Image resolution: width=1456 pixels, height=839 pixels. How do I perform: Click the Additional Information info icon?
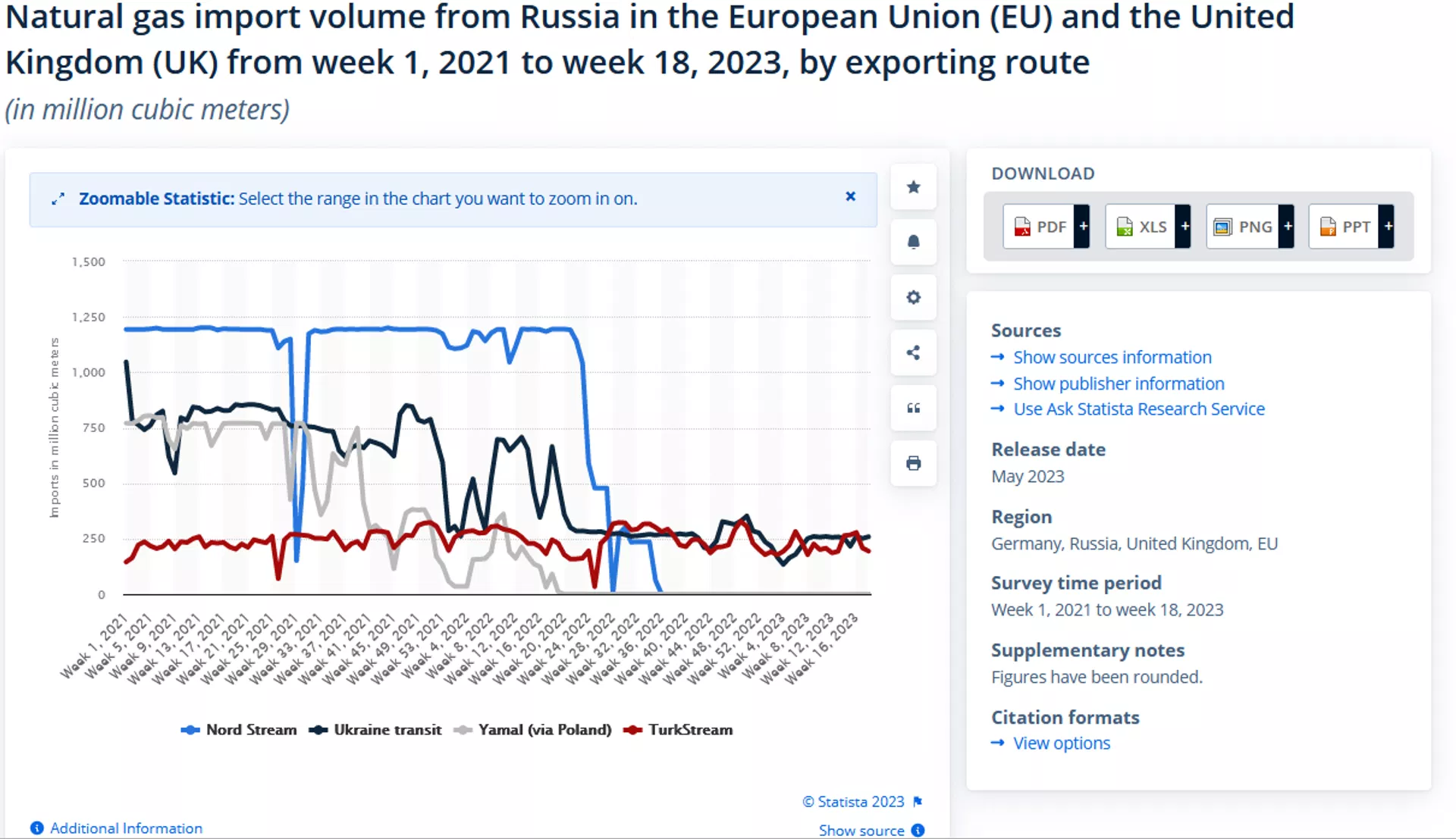pyautogui.click(x=37, y=828)
